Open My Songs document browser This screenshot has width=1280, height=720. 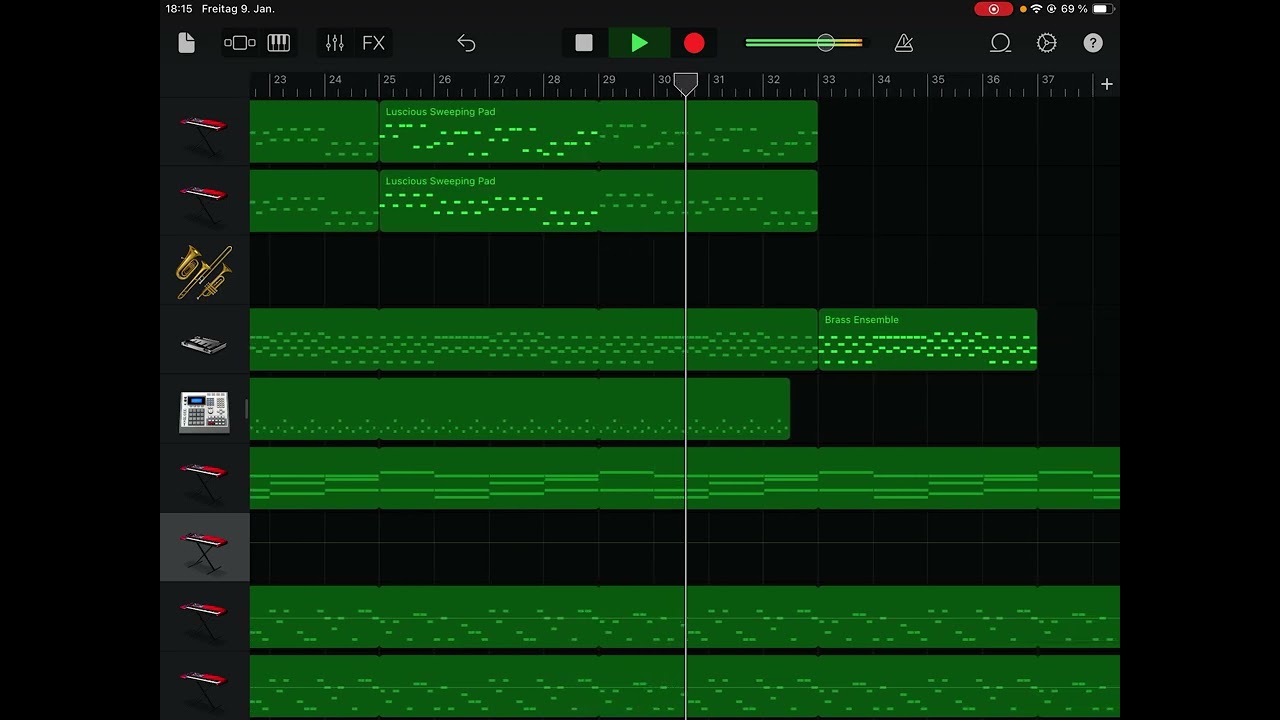[186, 43]
